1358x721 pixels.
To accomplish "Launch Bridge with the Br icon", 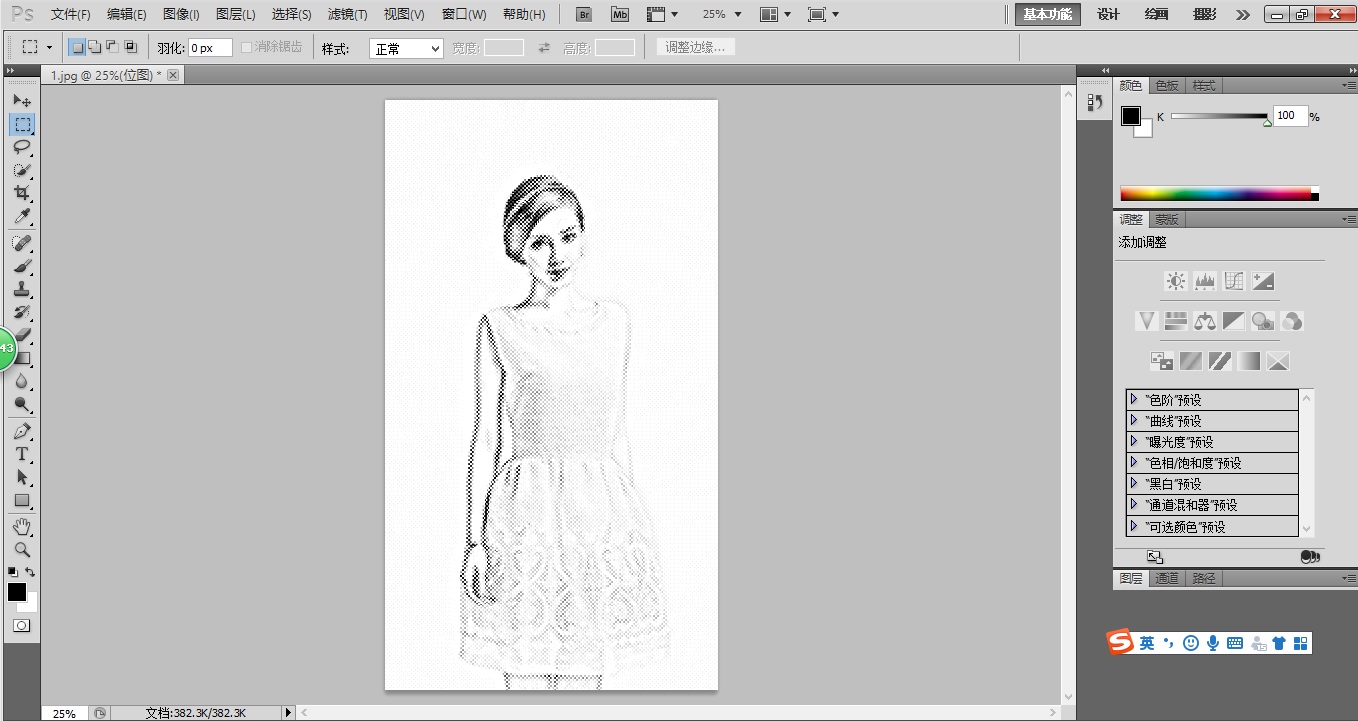I will click(x=586, y=15).
